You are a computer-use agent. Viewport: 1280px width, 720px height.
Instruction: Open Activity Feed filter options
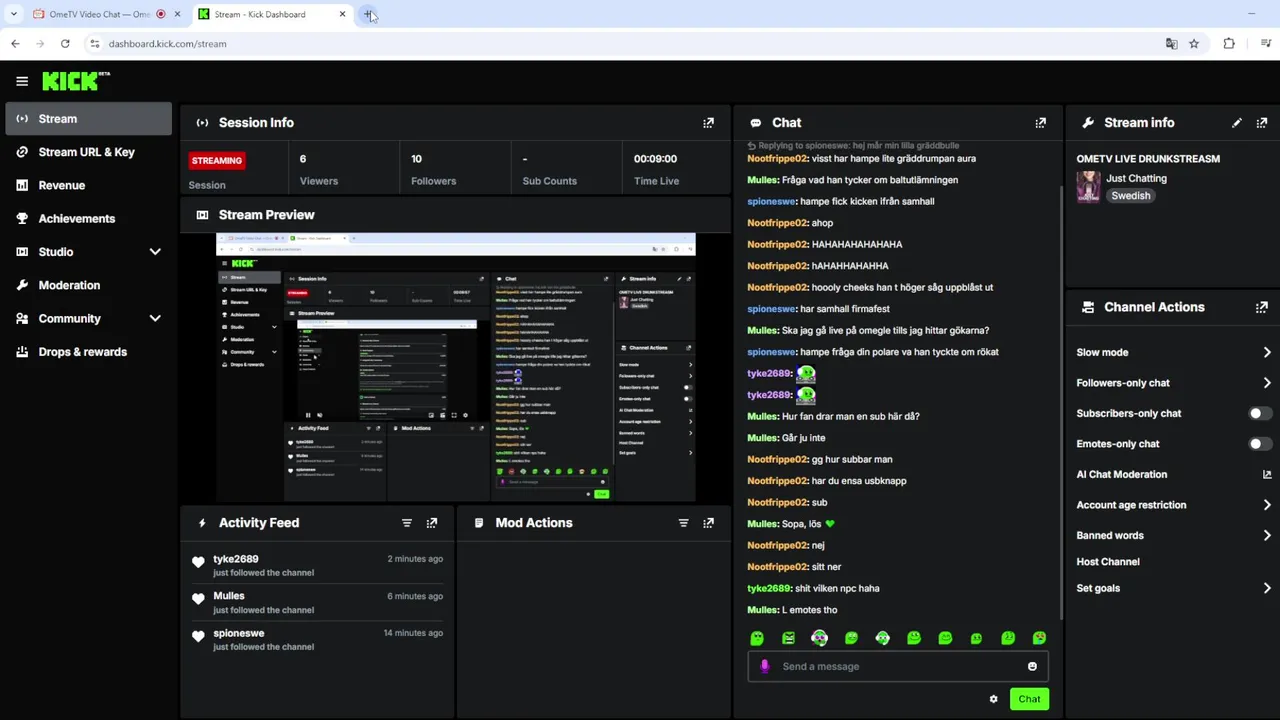pos(406,523)
